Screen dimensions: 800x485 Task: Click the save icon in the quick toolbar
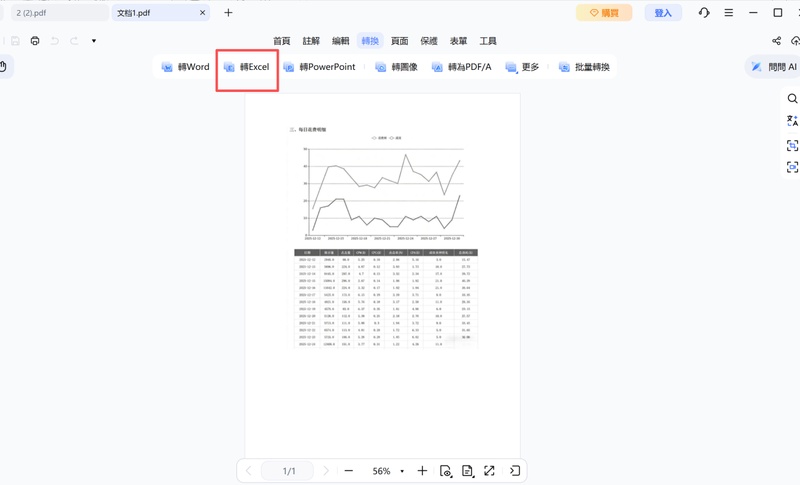click(x=15, y=41)
